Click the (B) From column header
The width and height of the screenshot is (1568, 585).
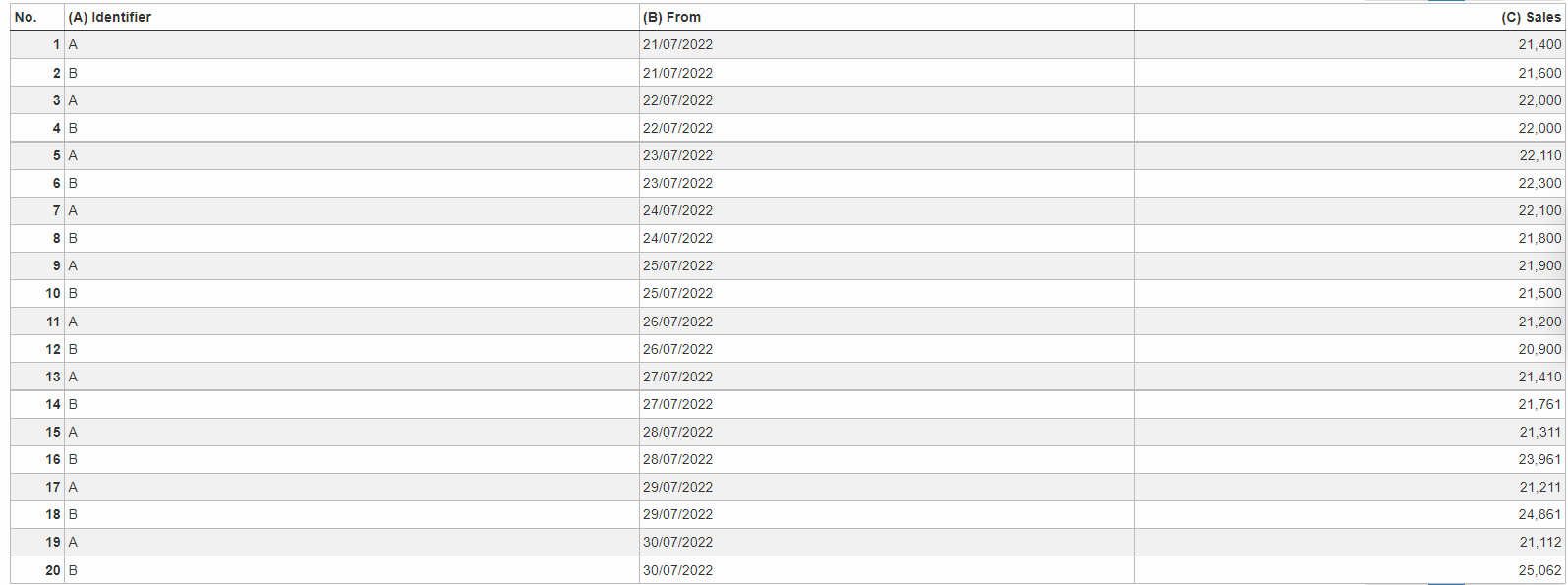click(671, 17)
